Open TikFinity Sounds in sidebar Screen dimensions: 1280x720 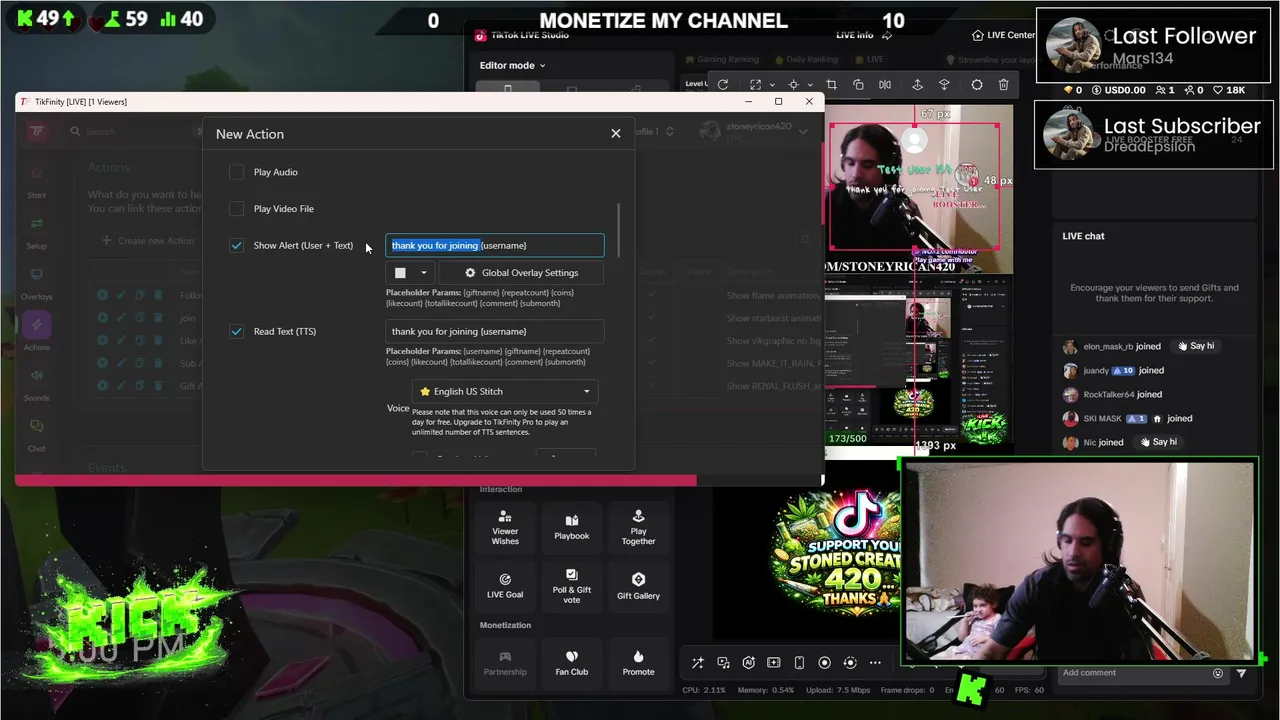click(x=36, y=384)
